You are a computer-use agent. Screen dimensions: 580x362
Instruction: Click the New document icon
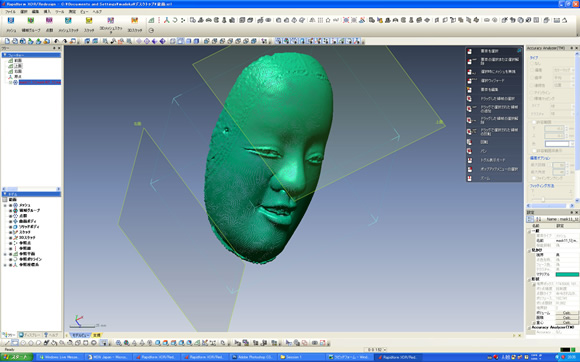(7, 41)
